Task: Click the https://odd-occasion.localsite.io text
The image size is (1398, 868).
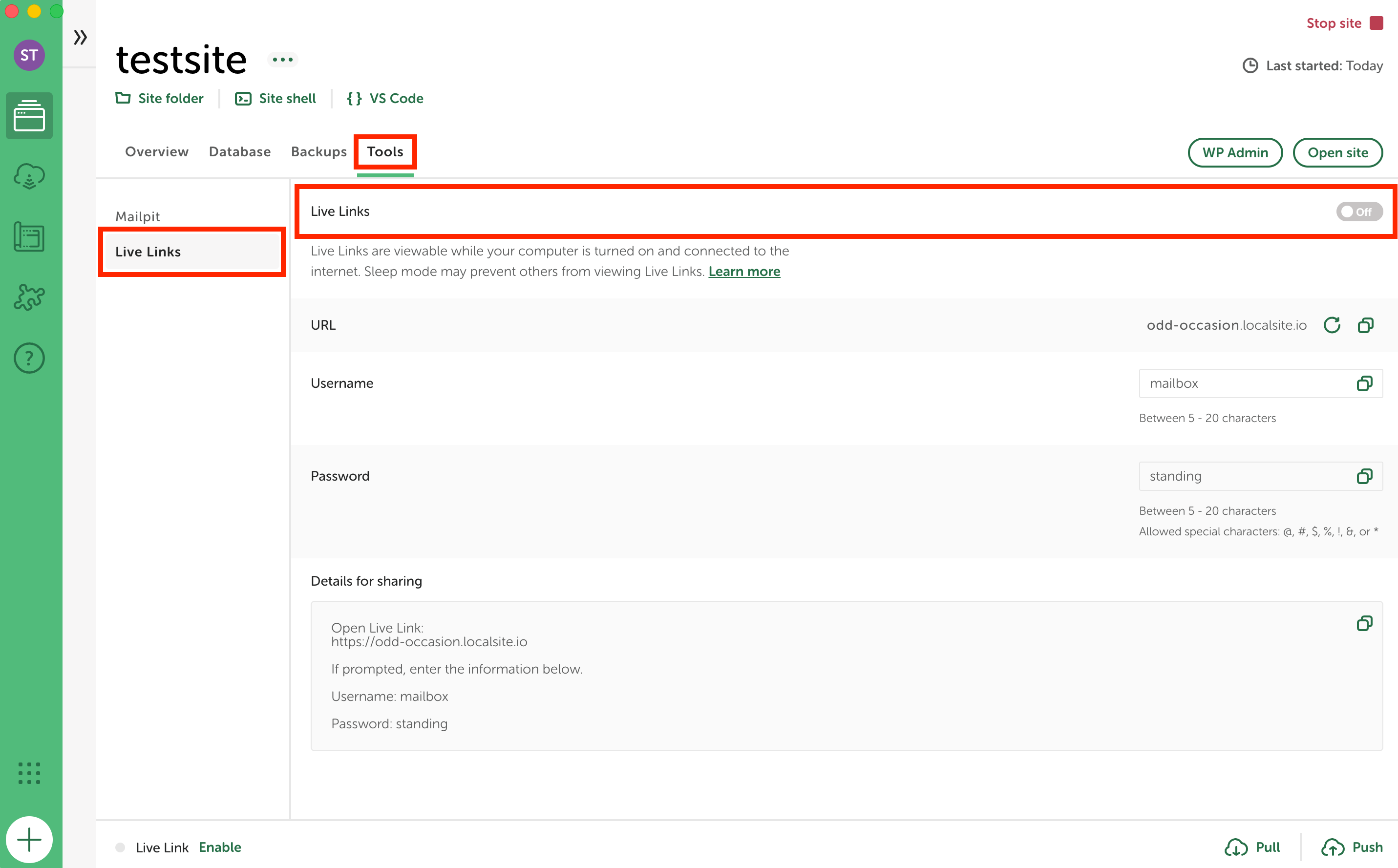Action: click(429, 642)
